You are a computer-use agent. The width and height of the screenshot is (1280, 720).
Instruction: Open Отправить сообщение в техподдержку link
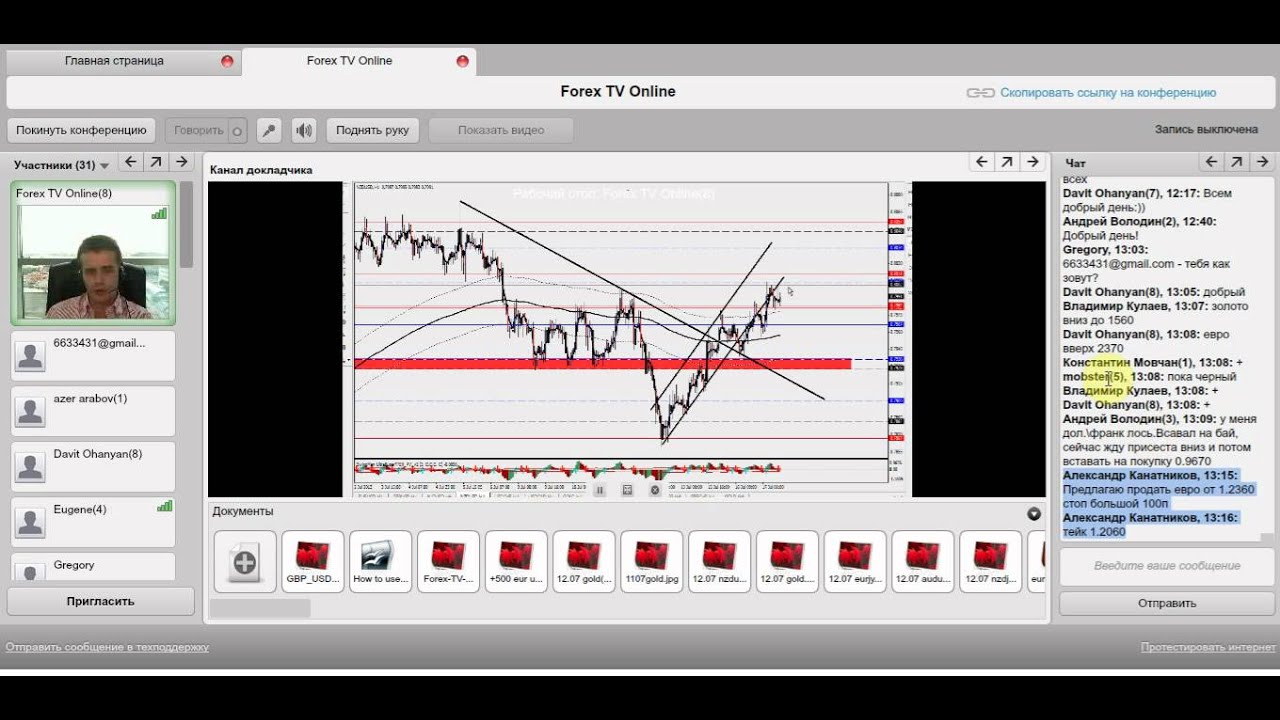(107, 647)
